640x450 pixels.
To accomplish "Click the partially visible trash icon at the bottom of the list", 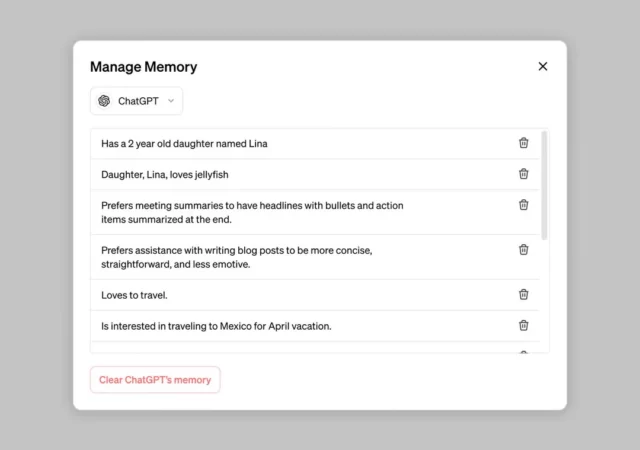I will click(x=523, y=352).
